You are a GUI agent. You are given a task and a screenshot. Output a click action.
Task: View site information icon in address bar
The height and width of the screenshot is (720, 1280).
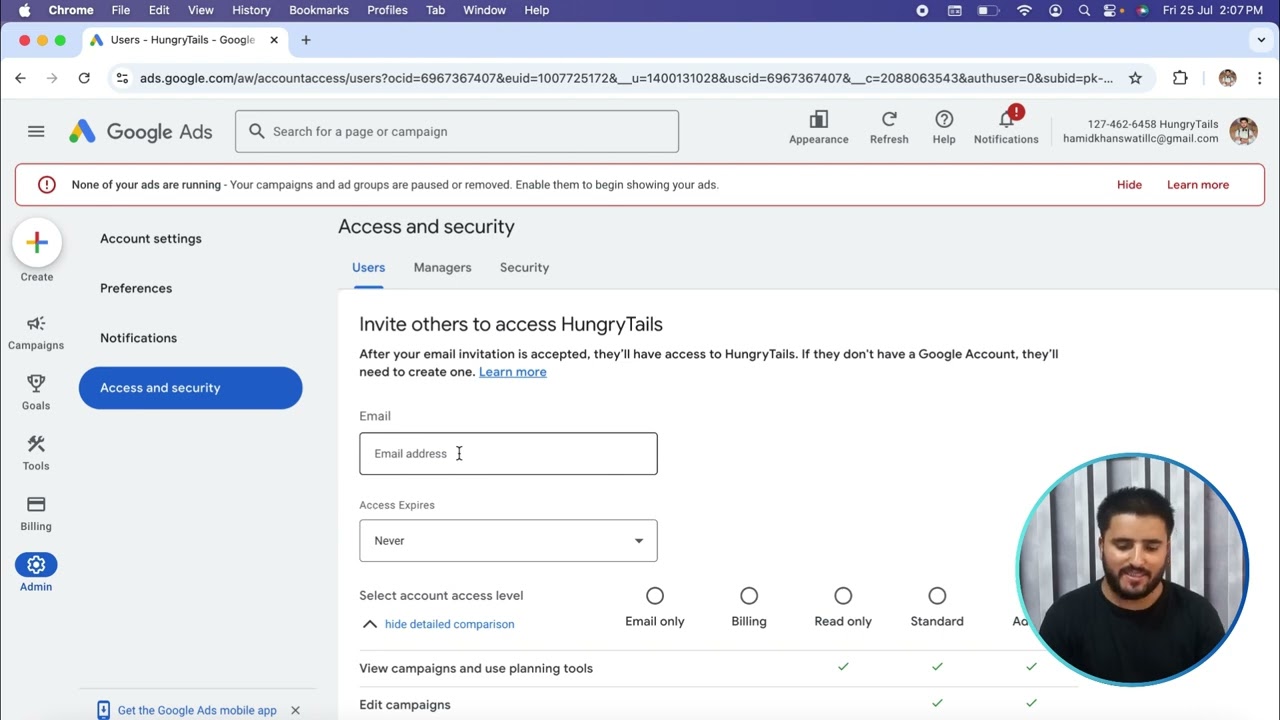tap(121, 78)
